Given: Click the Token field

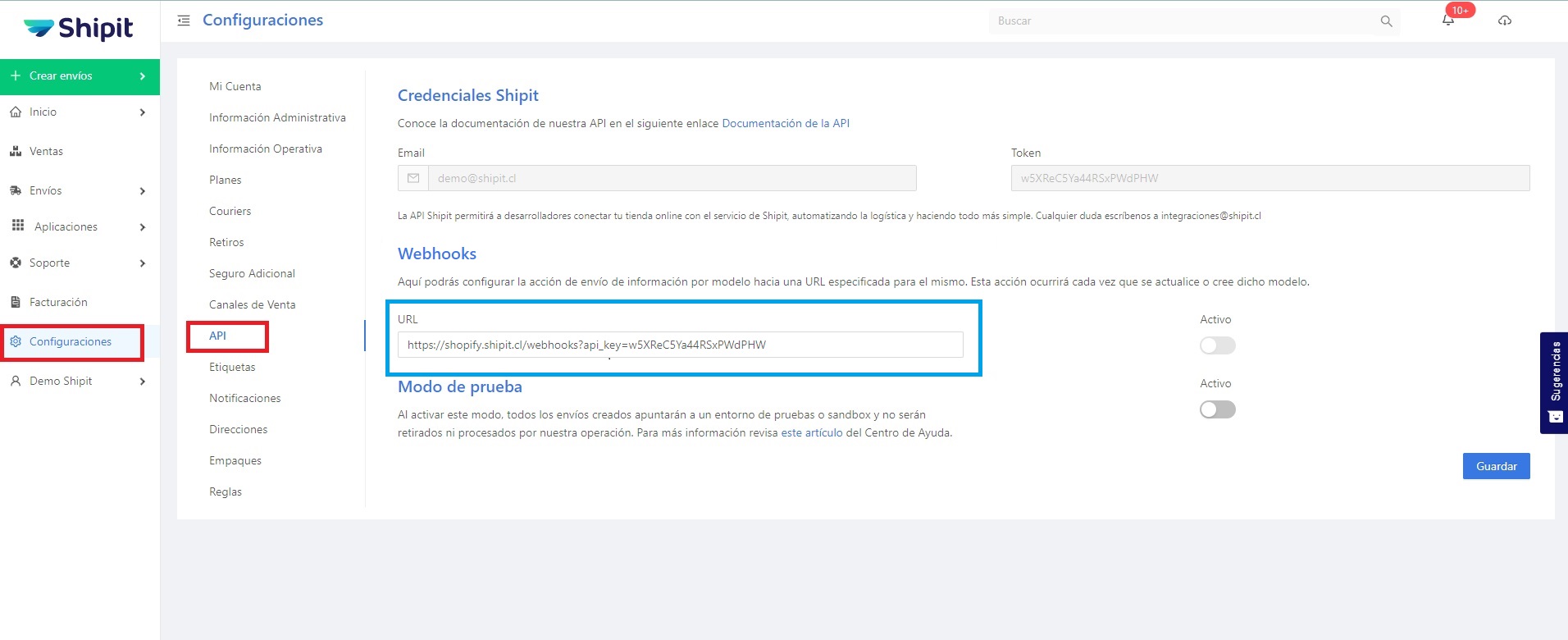Looking at the screenshot, I should pyautogui.click(x=1270, y=178).
